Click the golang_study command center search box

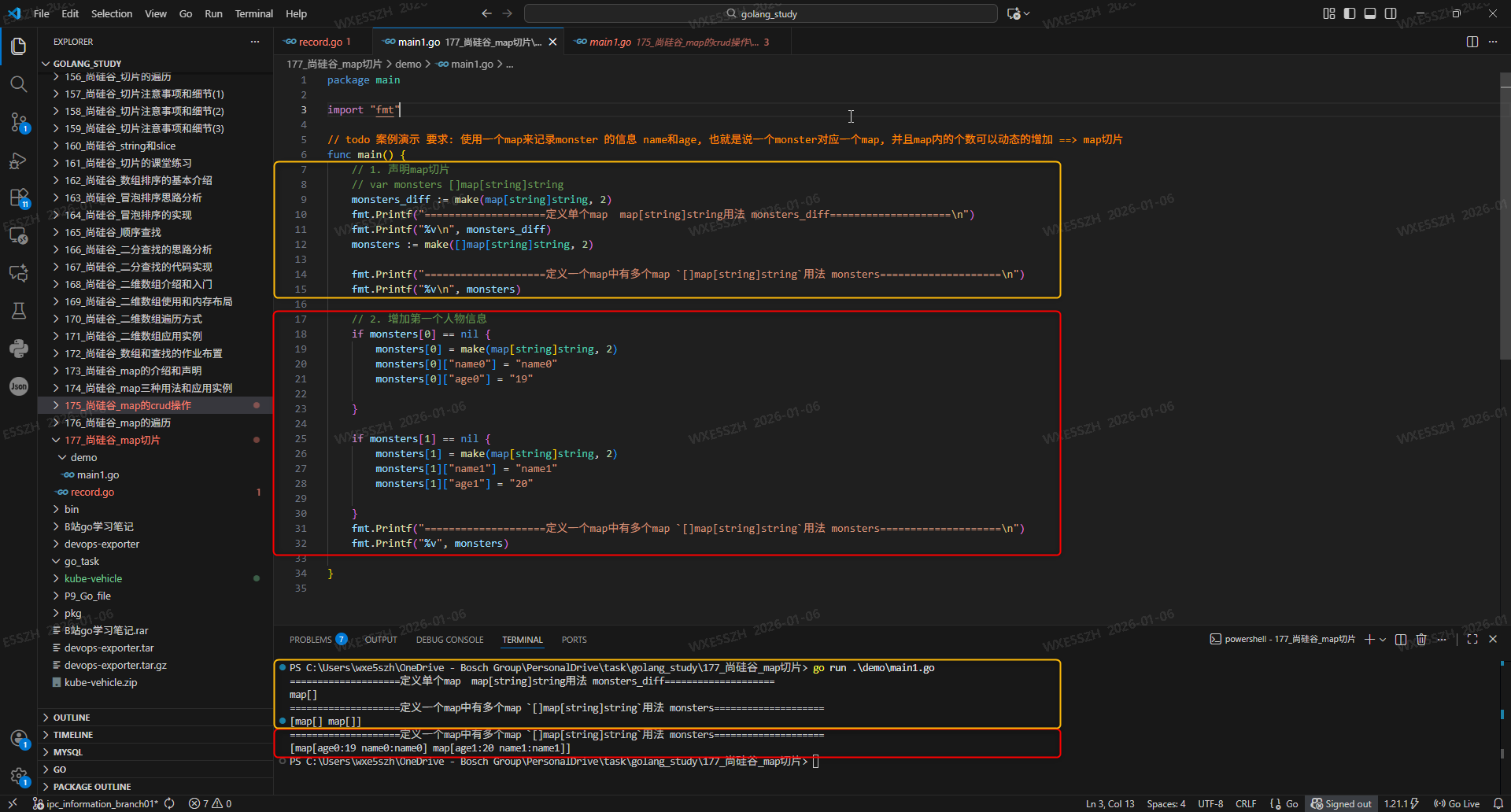[x=761, y=13]
